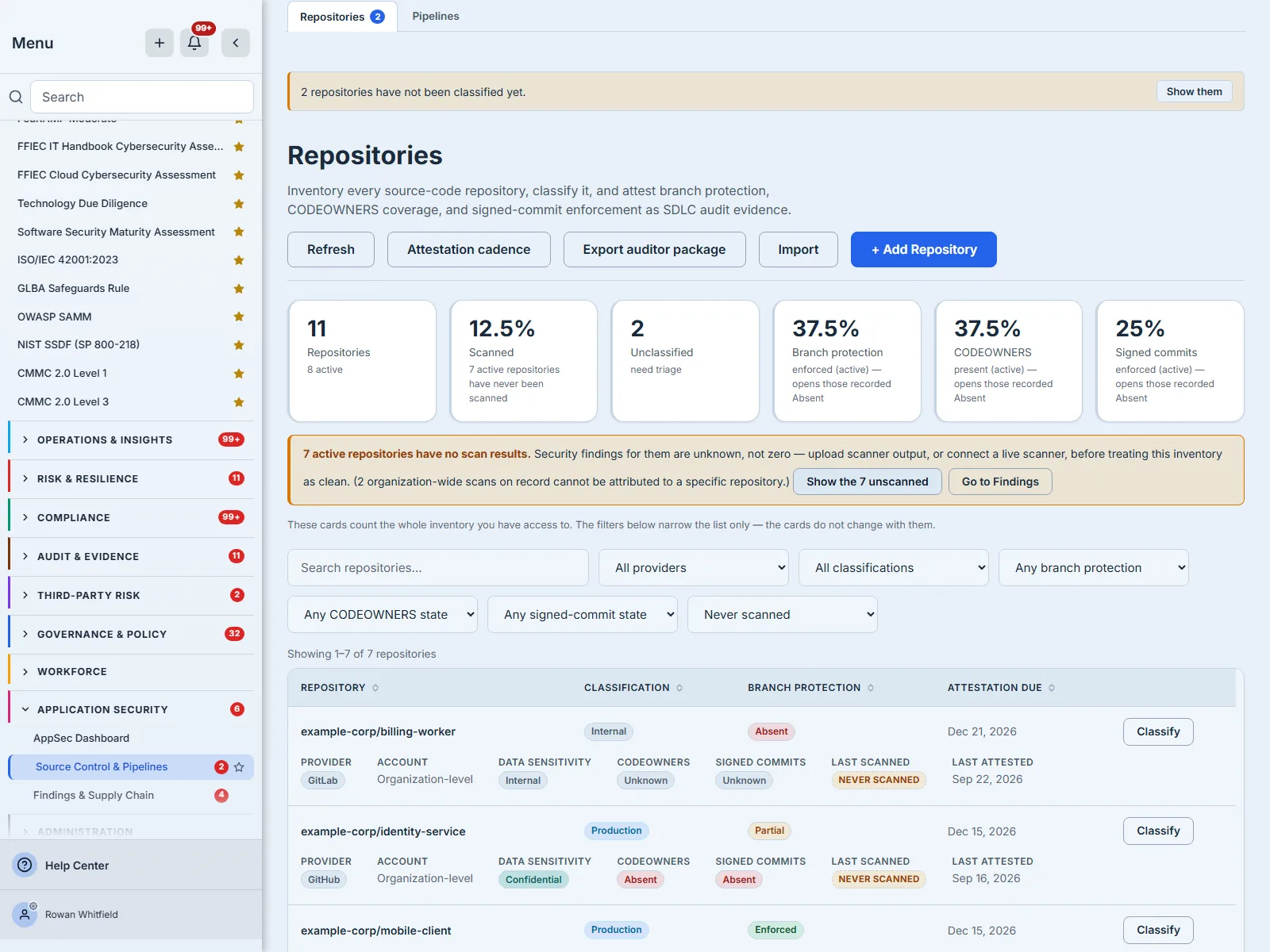Screen dimensions: 1270x952
Task: Click example-corp/identity-service repository name
Action: click(383, 831)
